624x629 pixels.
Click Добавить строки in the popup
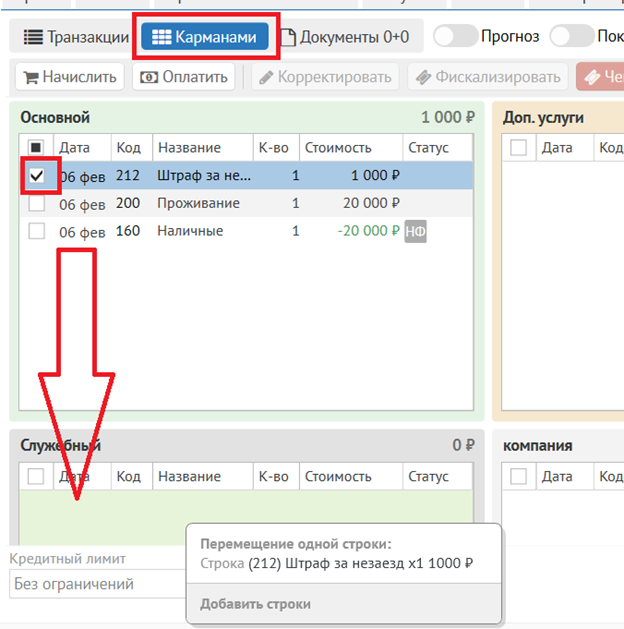pyautogui.click(x=255, y=604)
